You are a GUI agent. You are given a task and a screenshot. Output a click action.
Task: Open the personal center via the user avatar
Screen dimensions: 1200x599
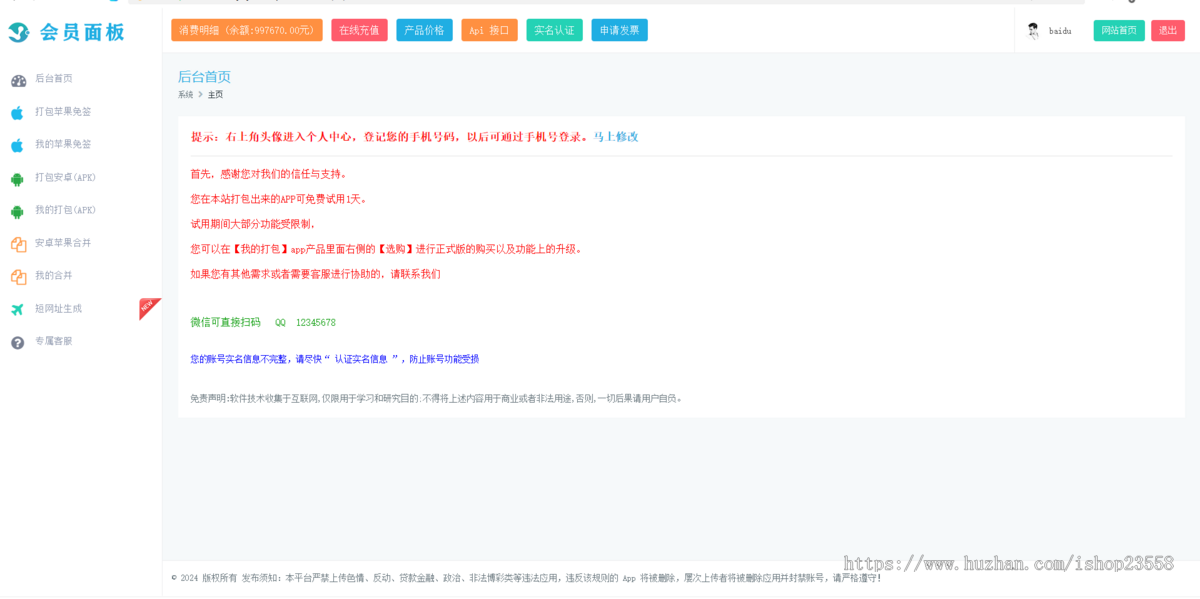coord(1034,31)
